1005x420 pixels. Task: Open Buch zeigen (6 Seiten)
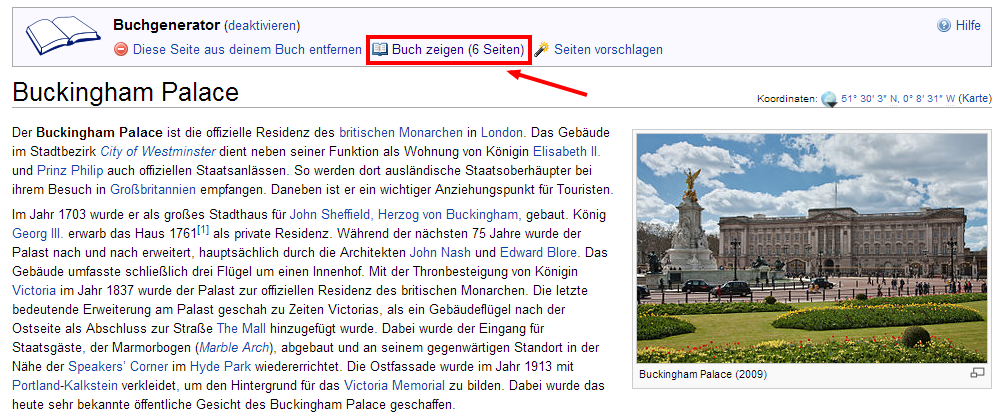pyautogui.click(x=458, y=49)
